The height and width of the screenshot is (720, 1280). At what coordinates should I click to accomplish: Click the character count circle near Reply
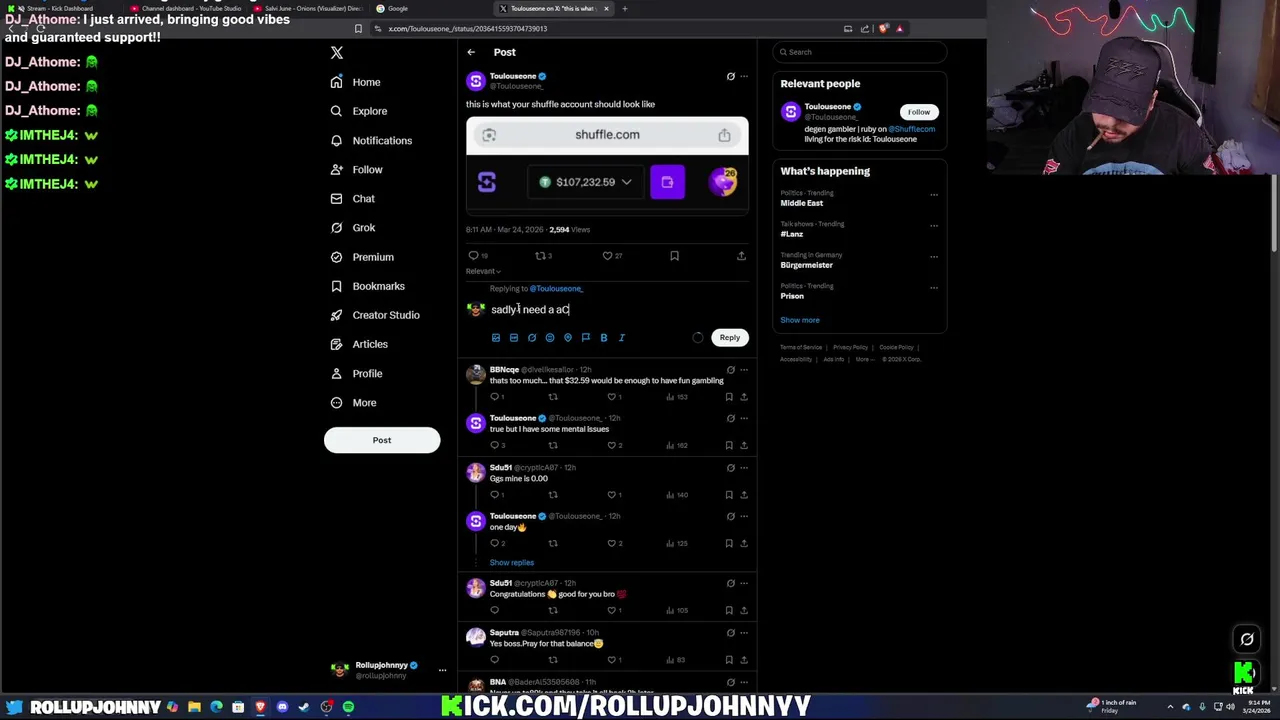click(698, 338)
